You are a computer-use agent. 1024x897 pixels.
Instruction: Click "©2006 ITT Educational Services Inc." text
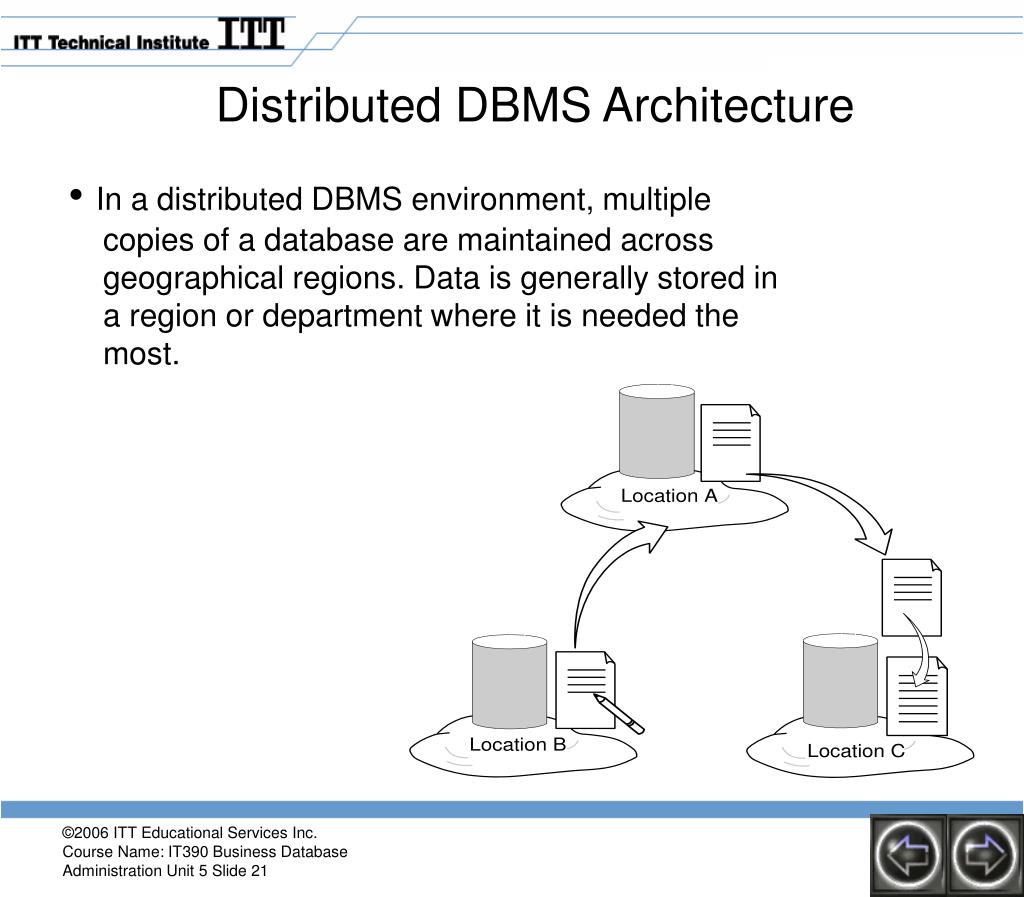pos(189,833)
